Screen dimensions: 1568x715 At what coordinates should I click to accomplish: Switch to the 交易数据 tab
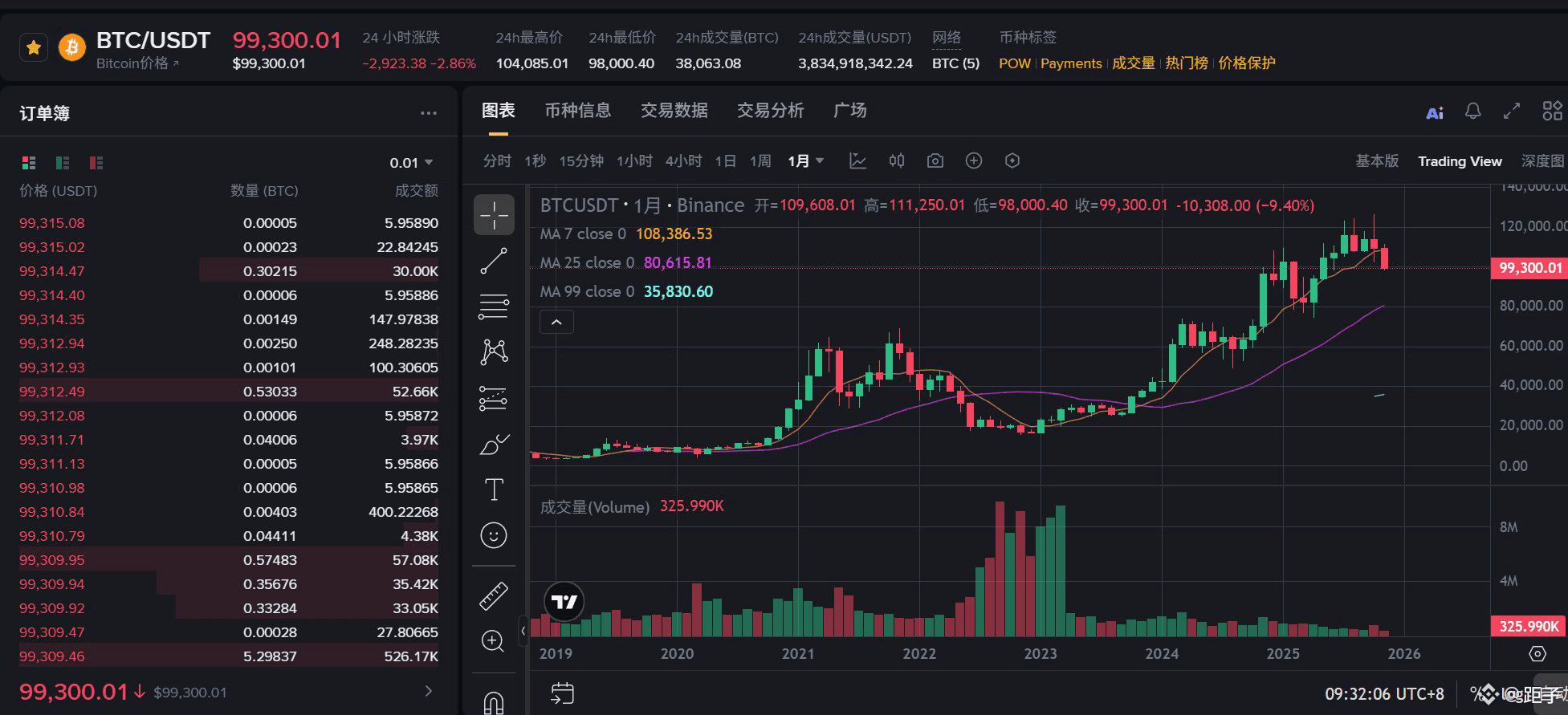point(674,111)
